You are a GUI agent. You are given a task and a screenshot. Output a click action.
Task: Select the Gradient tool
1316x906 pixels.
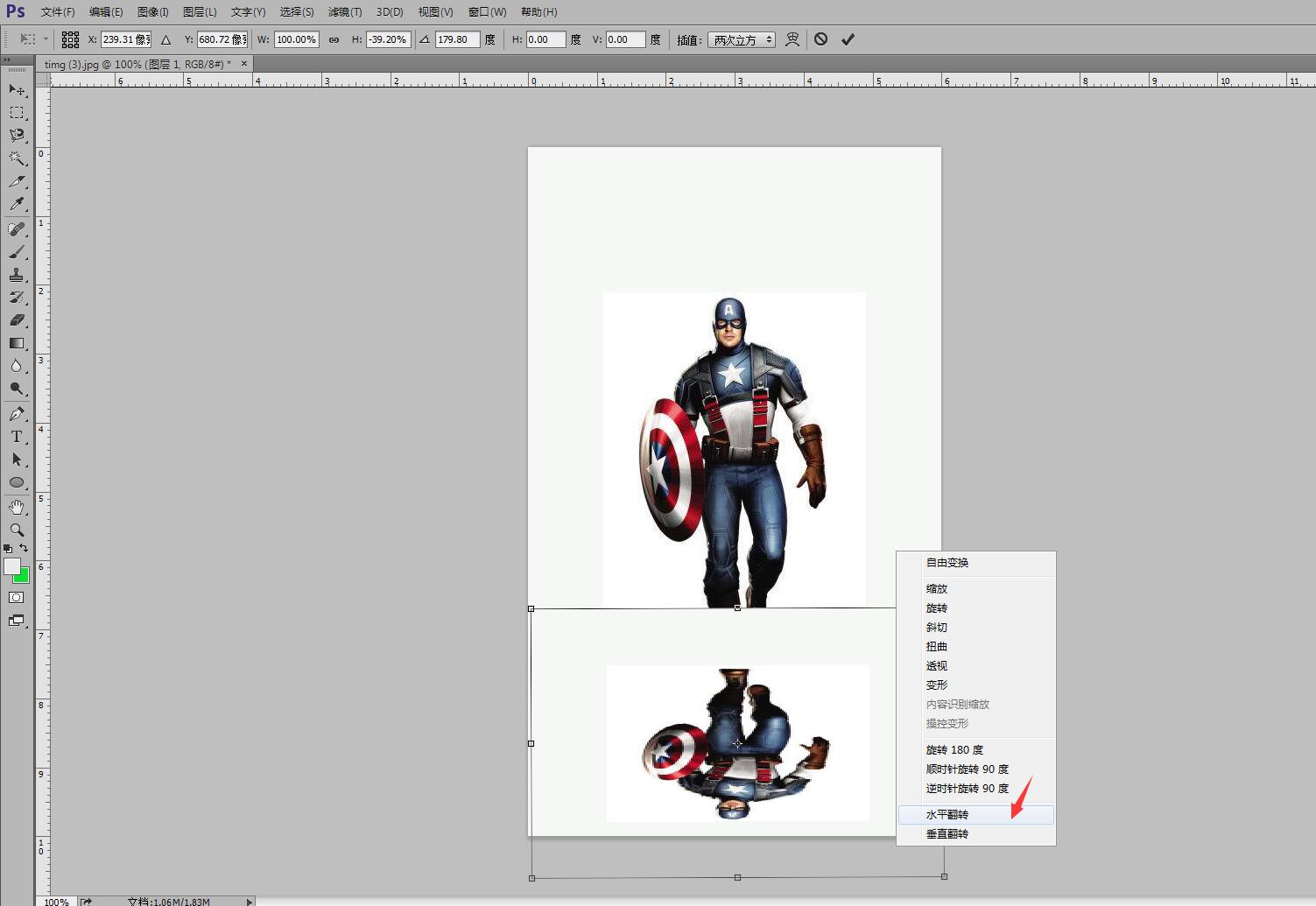tap(17, 343)
